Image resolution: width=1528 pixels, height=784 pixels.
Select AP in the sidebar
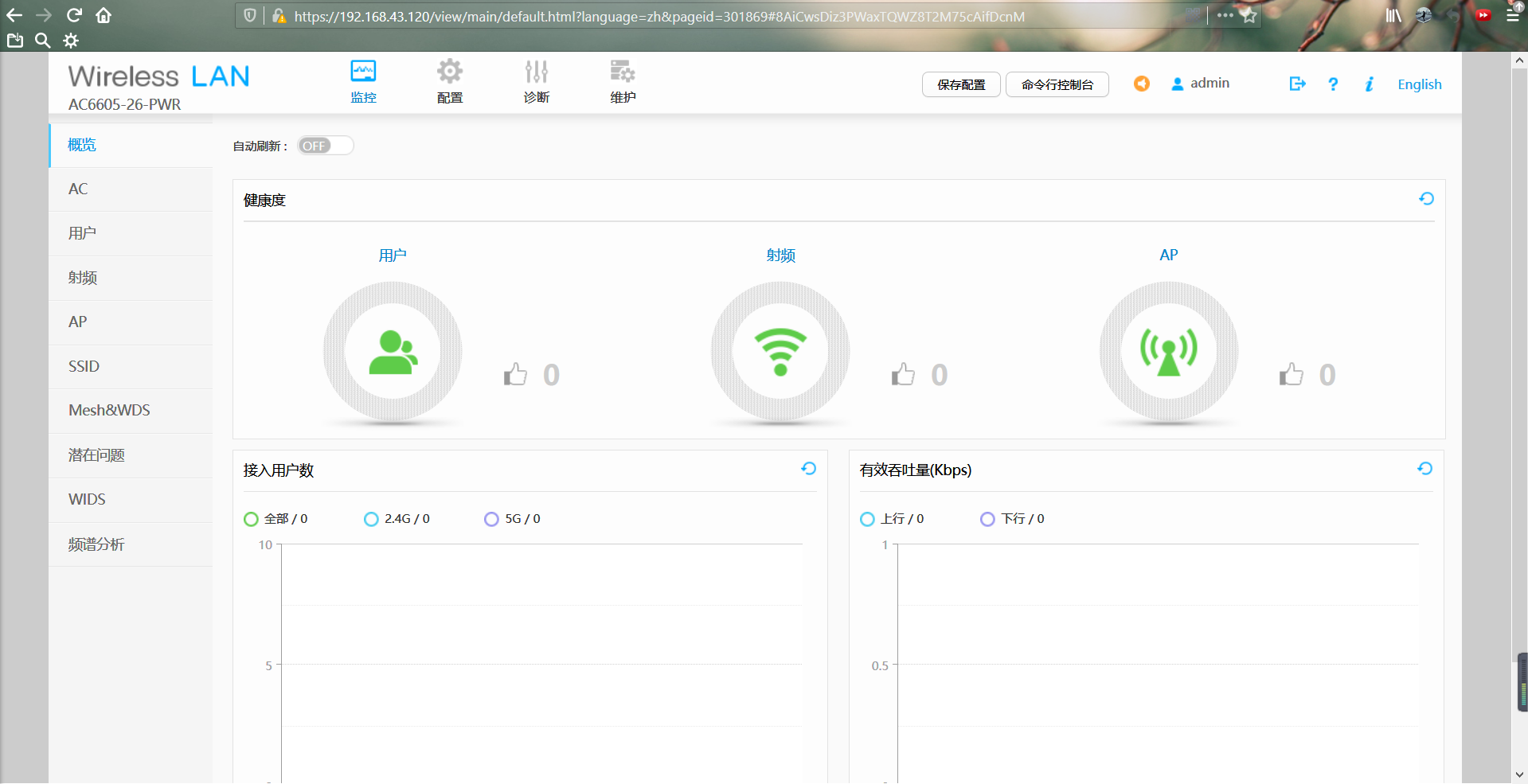pyautogui.click(x=131, y=322)
